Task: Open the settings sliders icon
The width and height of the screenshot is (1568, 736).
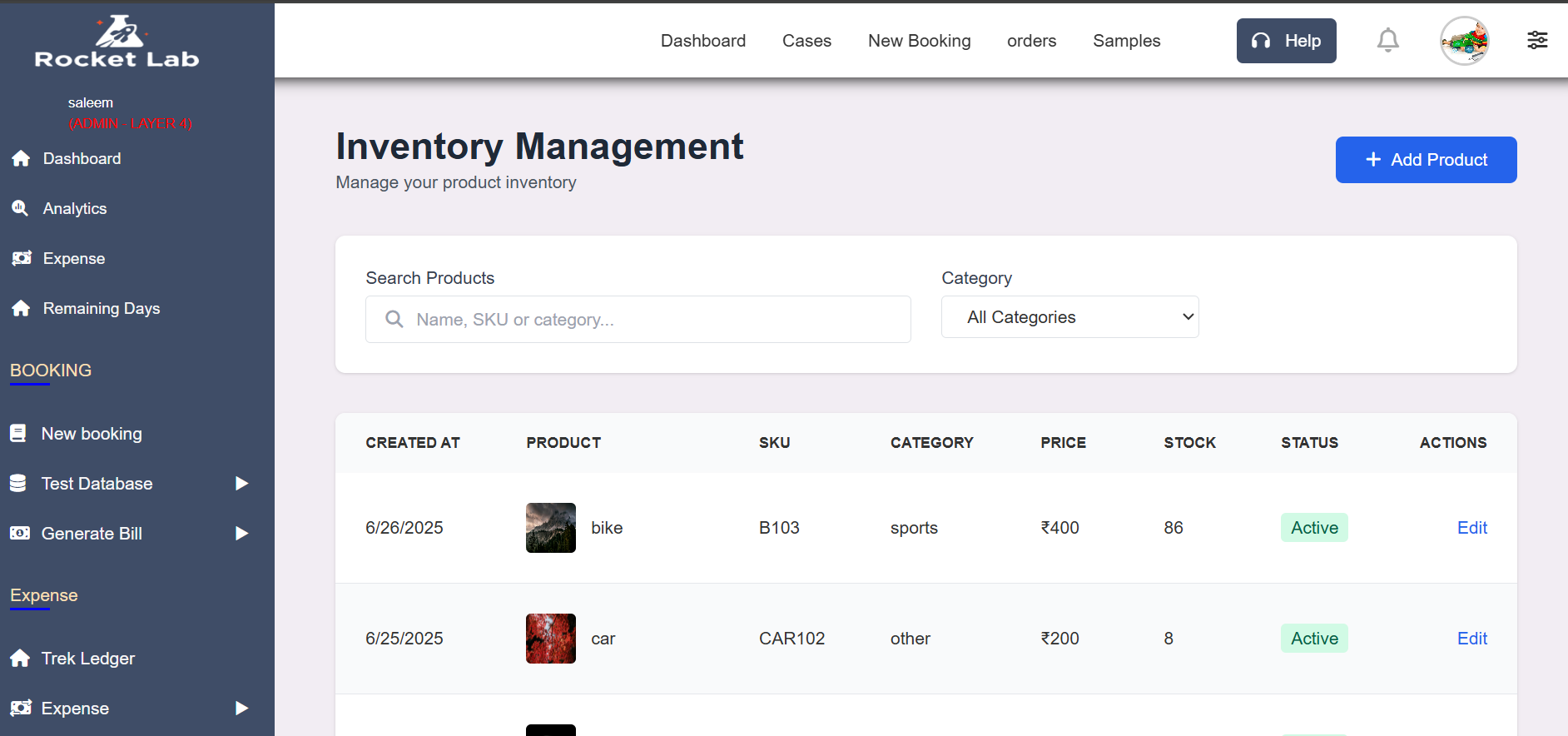Action: coord(1537,40)
